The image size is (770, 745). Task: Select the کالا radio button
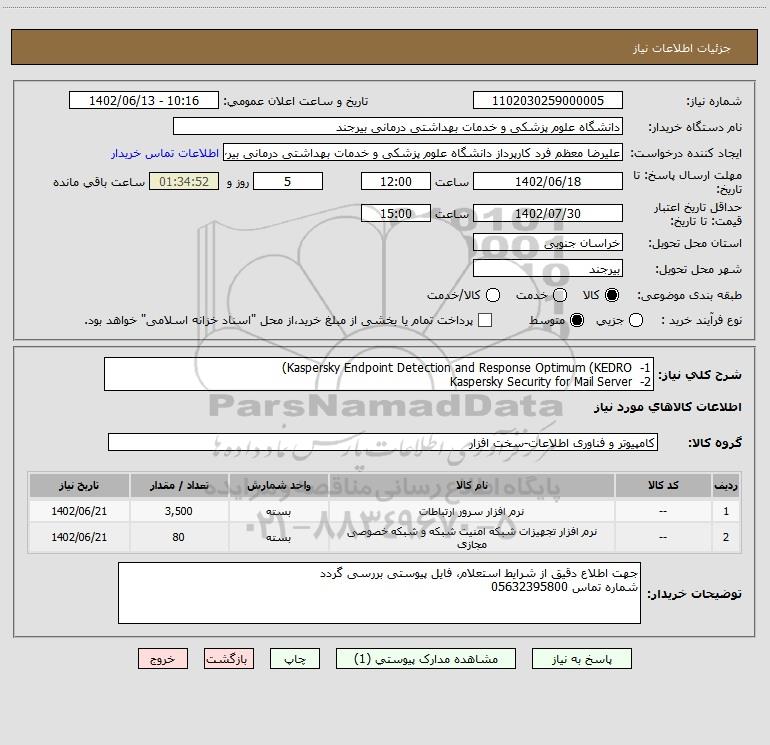click(612, 295)
